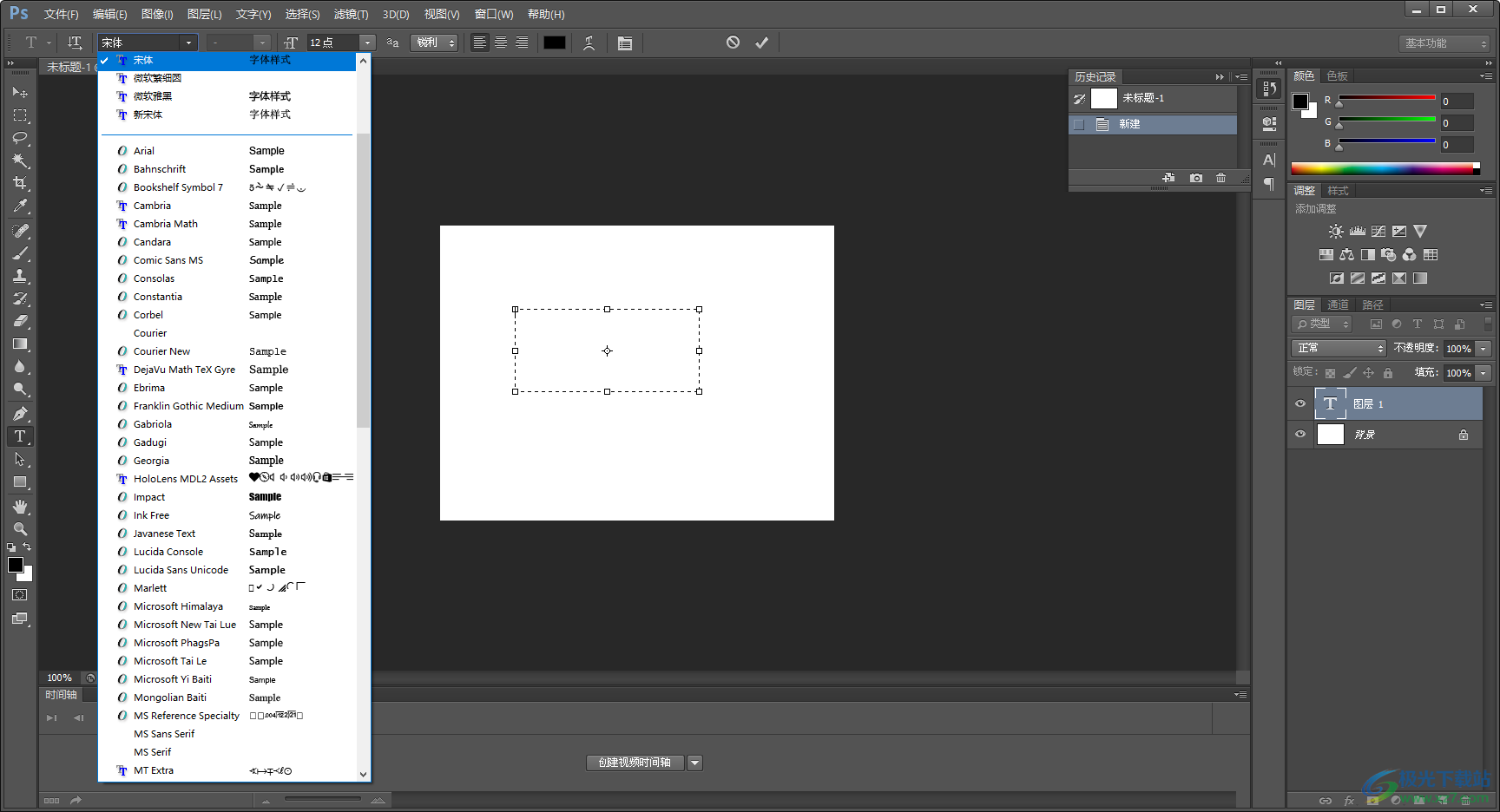Open font family dropdown
The width and height of the screenshot is (1500, 812).
[188, 43]
